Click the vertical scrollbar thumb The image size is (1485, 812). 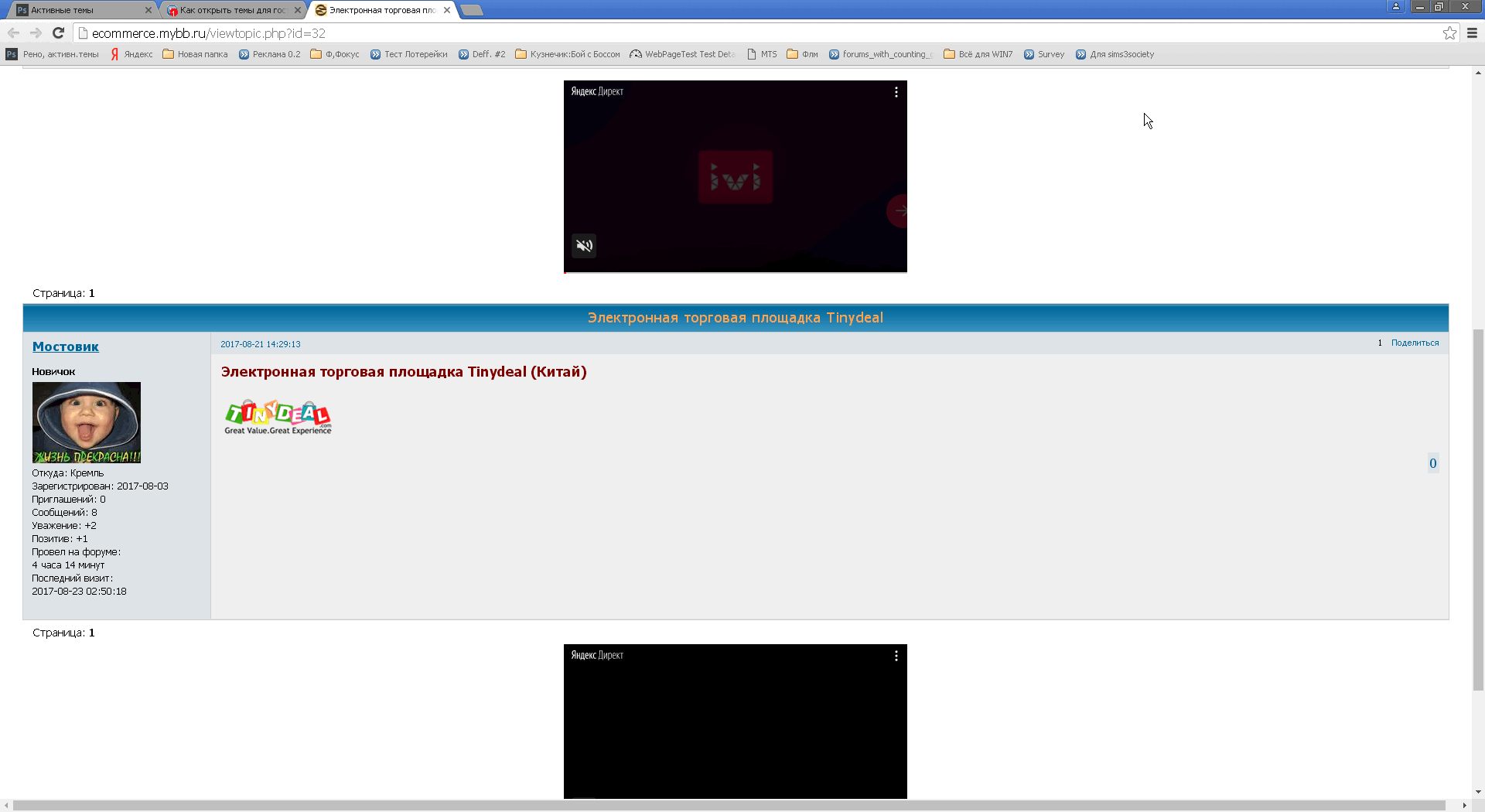pyautogui.click(x=1478, y=510)
